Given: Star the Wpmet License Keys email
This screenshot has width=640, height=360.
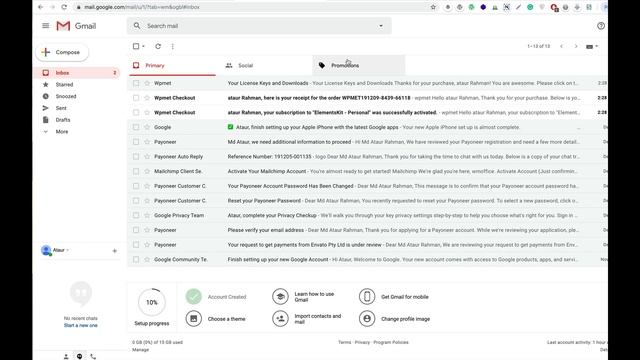Looking at the screenshot, I should click(147, 83).
